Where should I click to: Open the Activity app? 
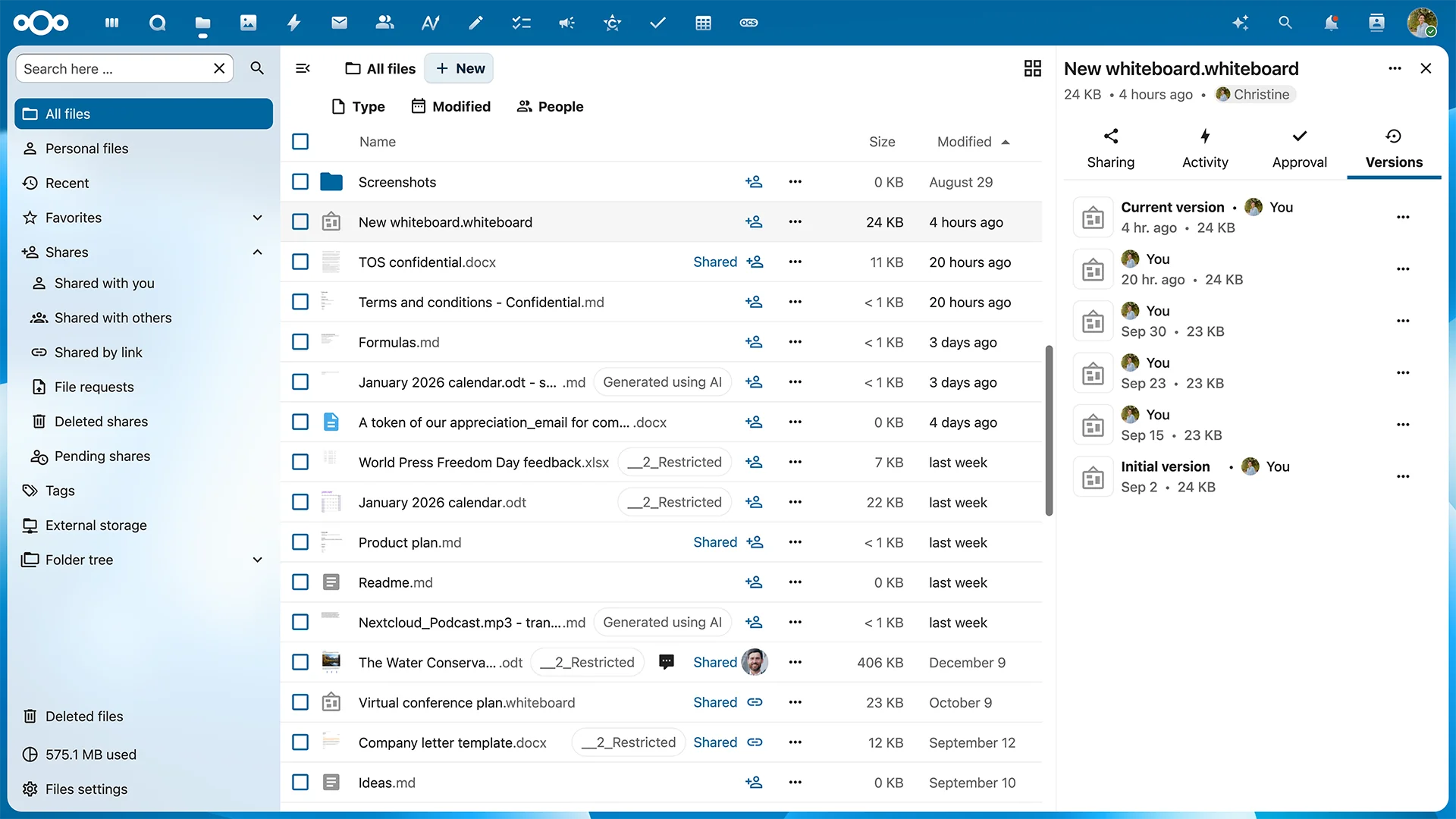pos(293,23)
